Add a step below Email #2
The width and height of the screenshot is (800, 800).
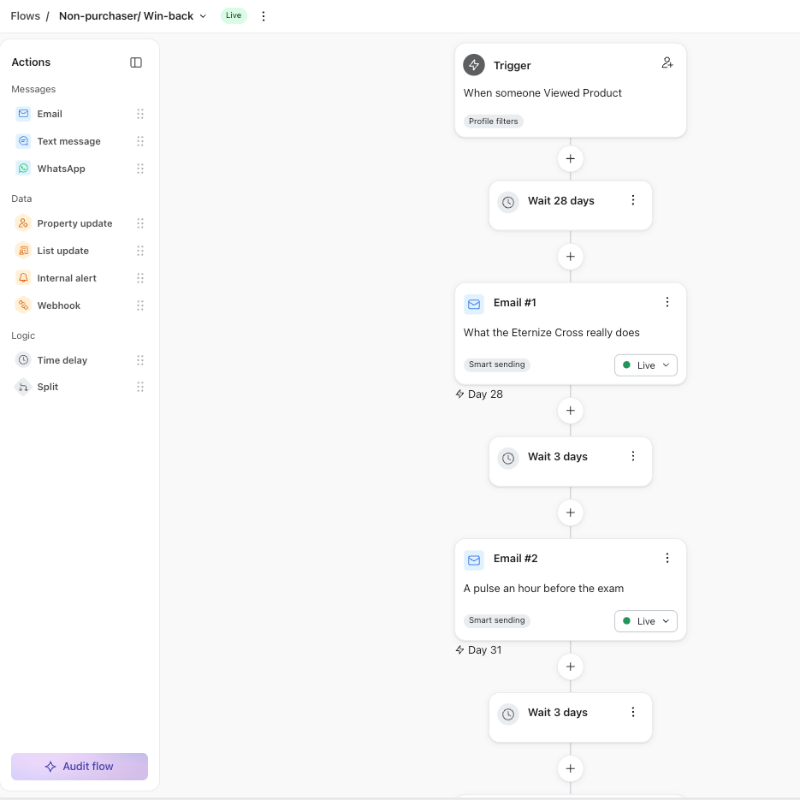(570, 667)
